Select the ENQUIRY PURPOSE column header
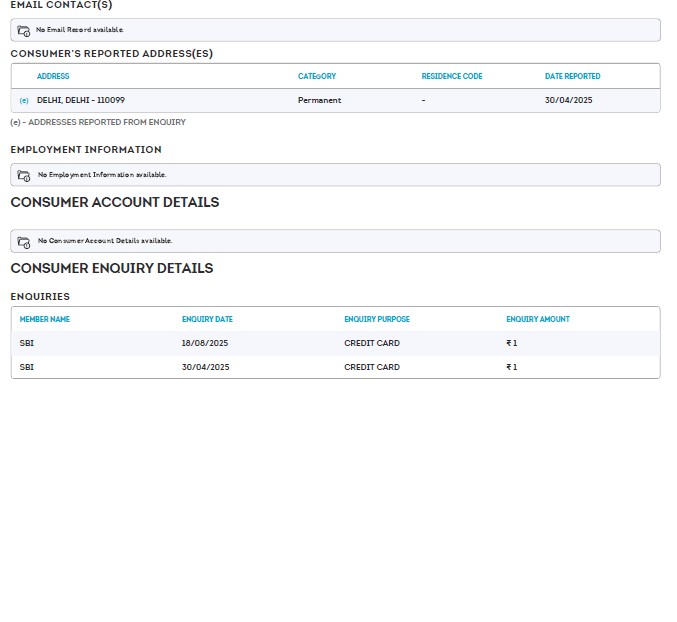This screenshot has width=677, height=622. pos(377,319)
